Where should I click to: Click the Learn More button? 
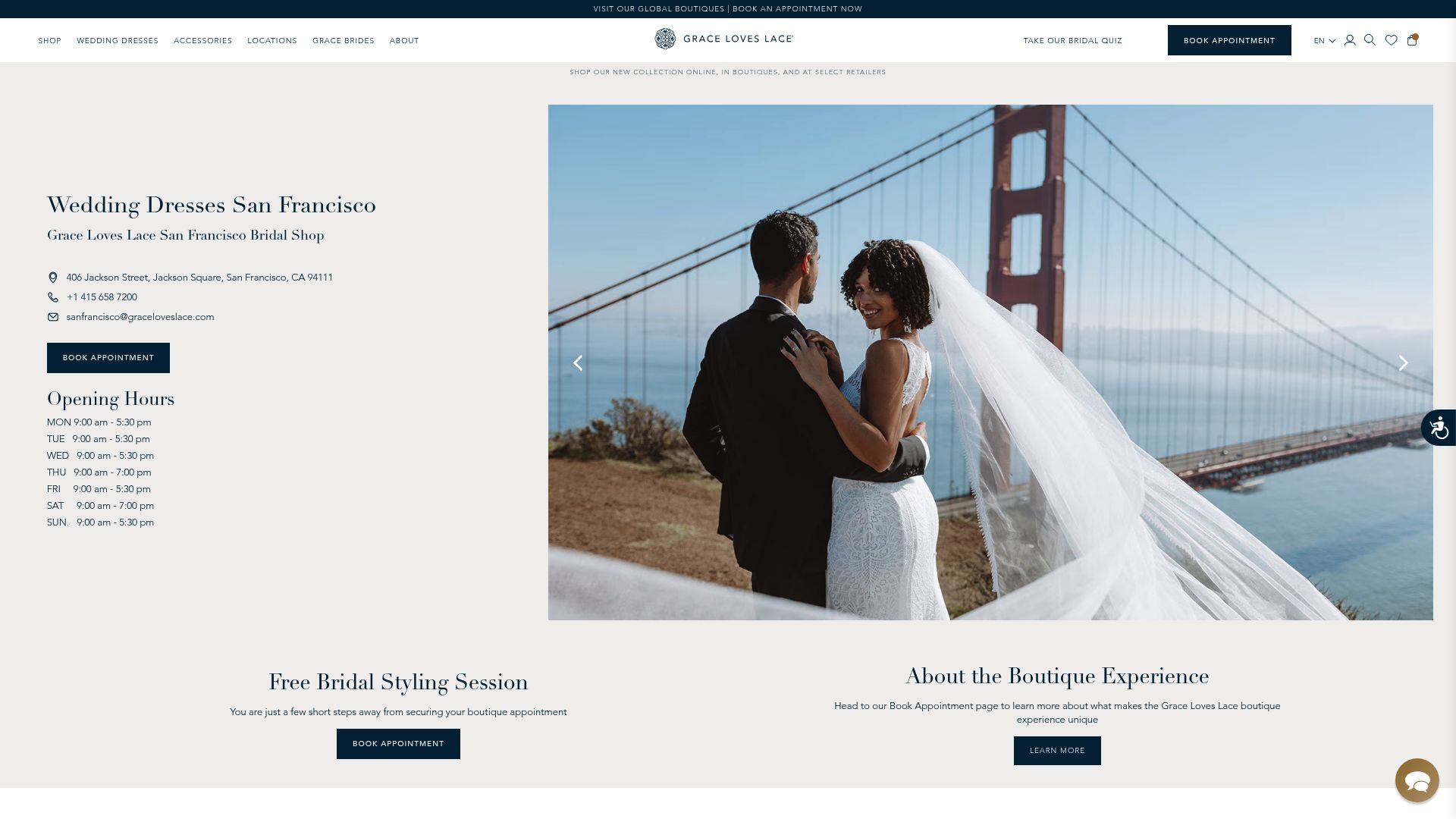point(1057,751)
